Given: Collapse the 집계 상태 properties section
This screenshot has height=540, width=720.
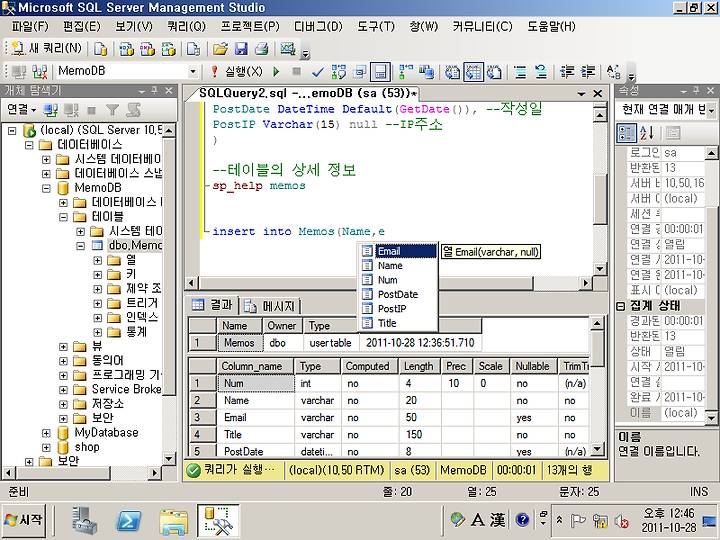Looking at the screenshot, I should point(620,306).
